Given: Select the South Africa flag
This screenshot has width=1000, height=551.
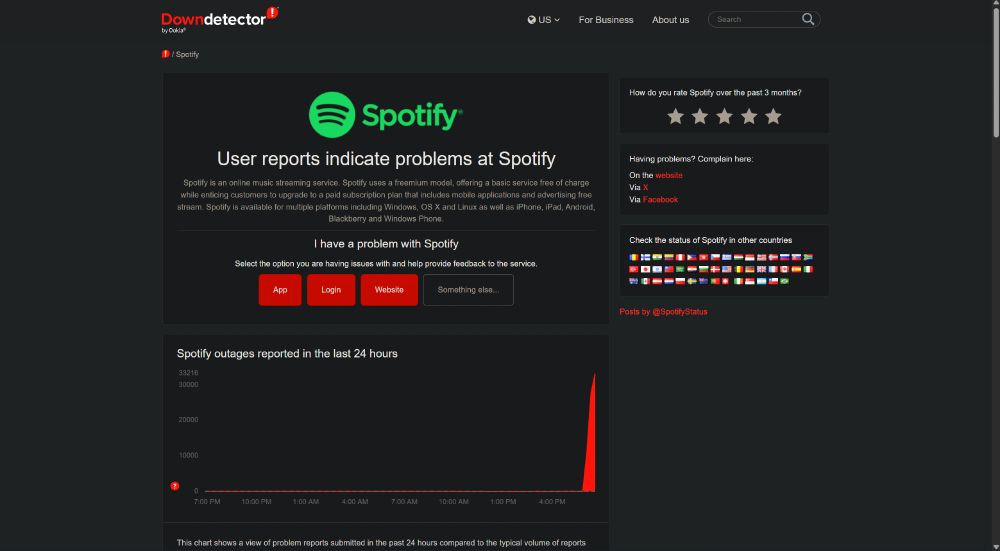Looking at the screenshot, I should (808, 257).
